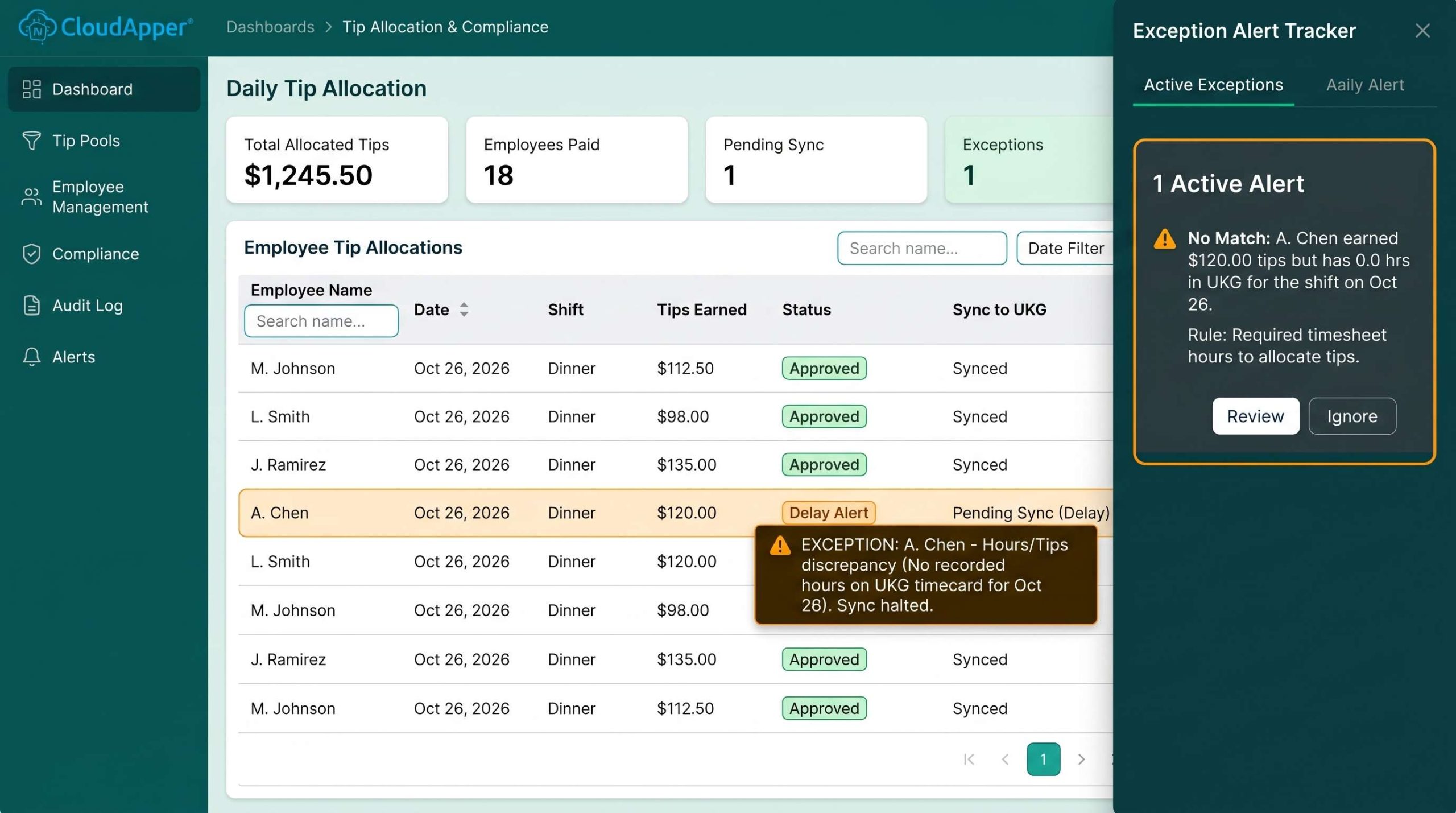Click the Pending Sync card

[x=816, y=159]
